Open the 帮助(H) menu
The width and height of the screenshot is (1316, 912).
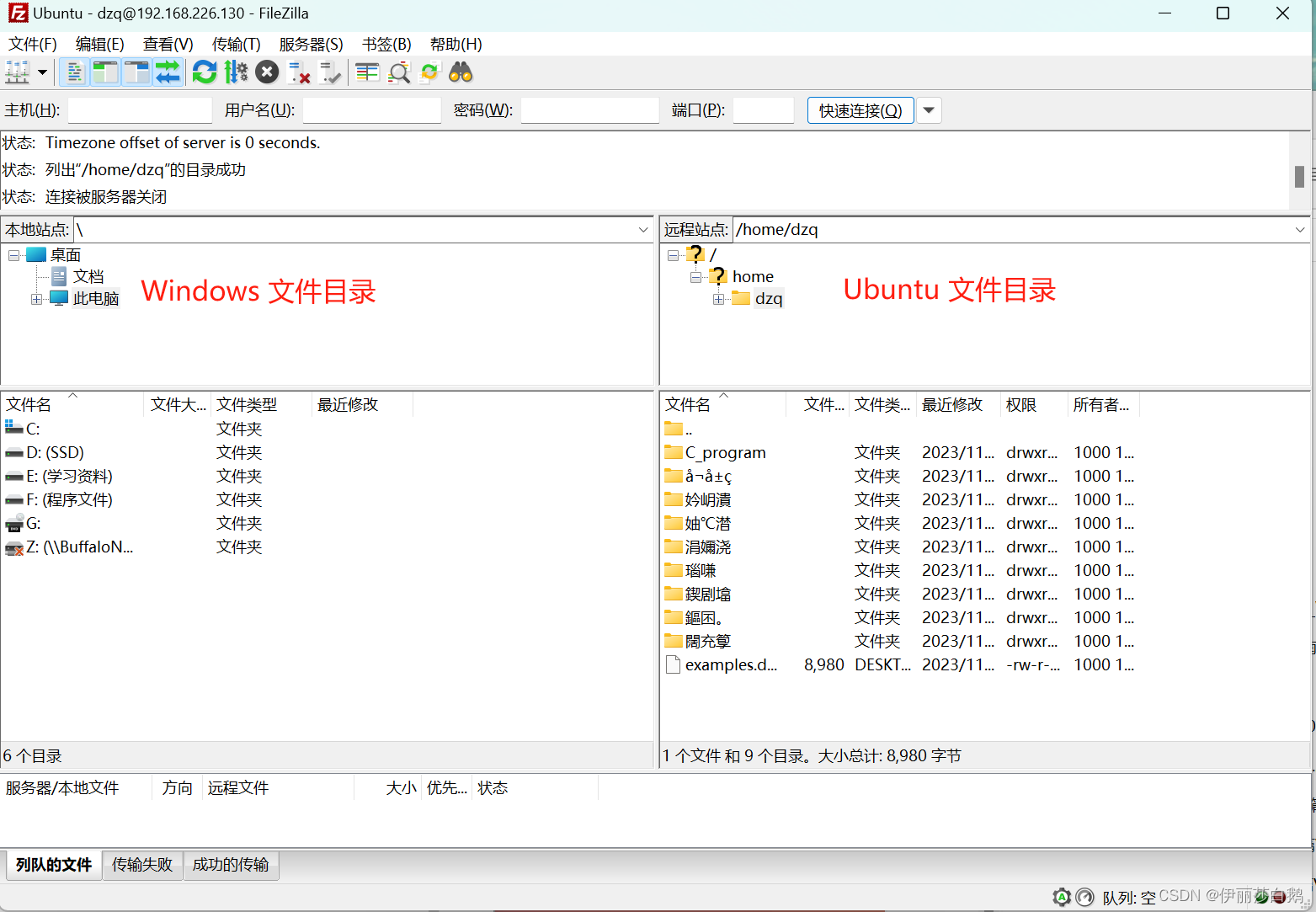coord(456,44)
